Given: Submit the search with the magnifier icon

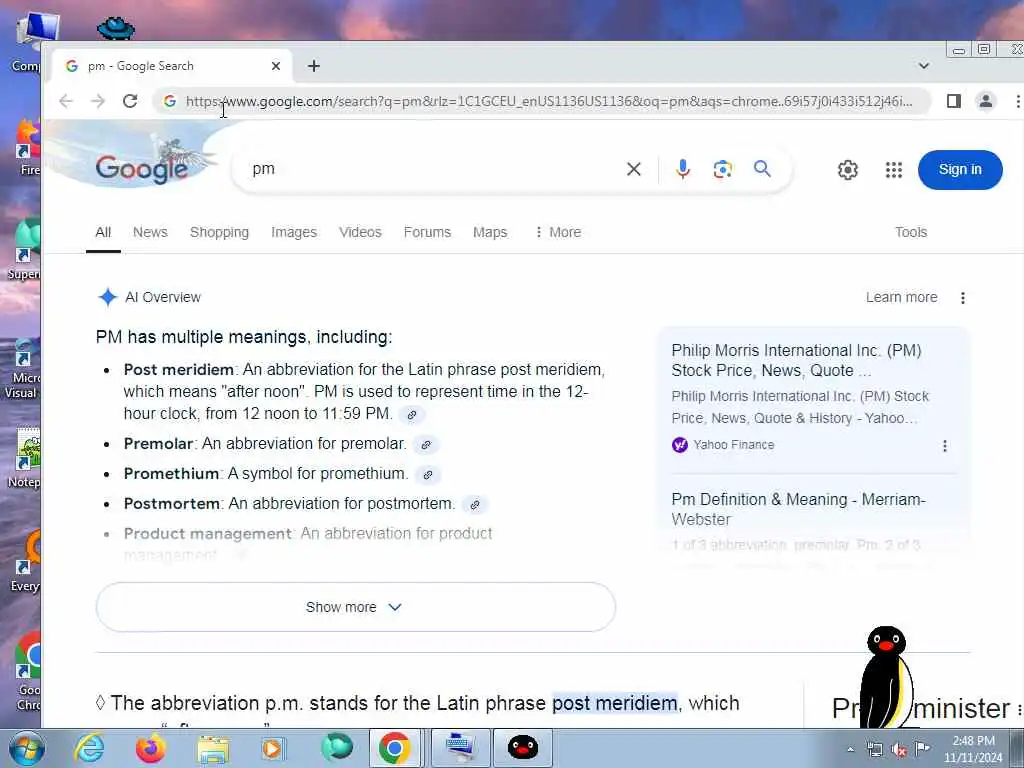Looking at the screenshot, I should click(762, 169).
